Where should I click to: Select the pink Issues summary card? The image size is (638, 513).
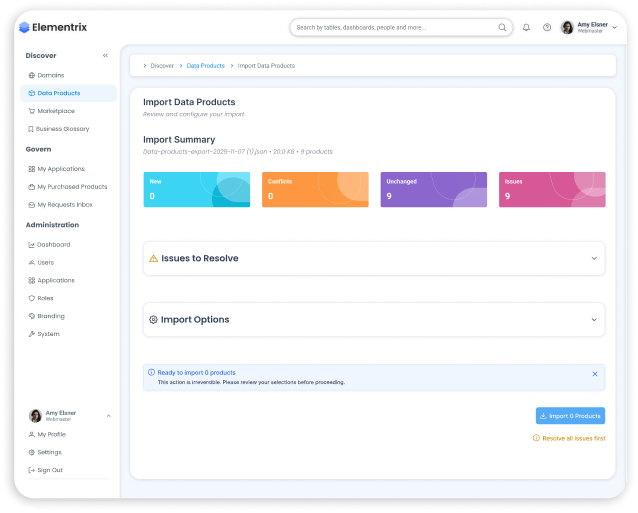(x=552, y=189)
